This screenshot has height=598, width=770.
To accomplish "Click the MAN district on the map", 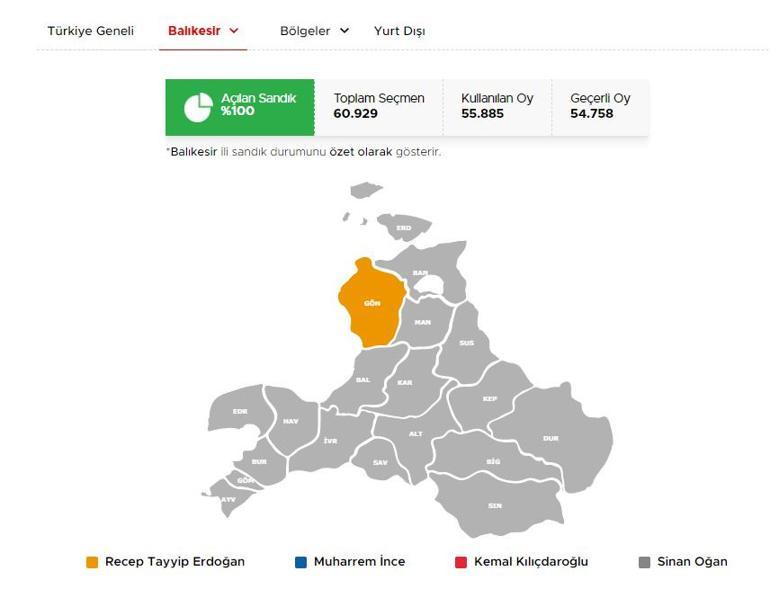I will [422, 322].
